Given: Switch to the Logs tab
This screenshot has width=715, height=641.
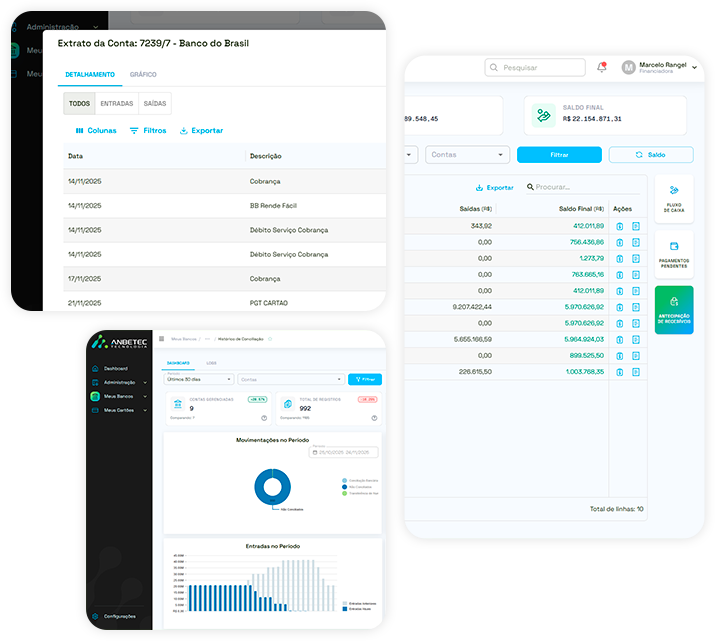Looking at the screenshot, I should [211, 362].
